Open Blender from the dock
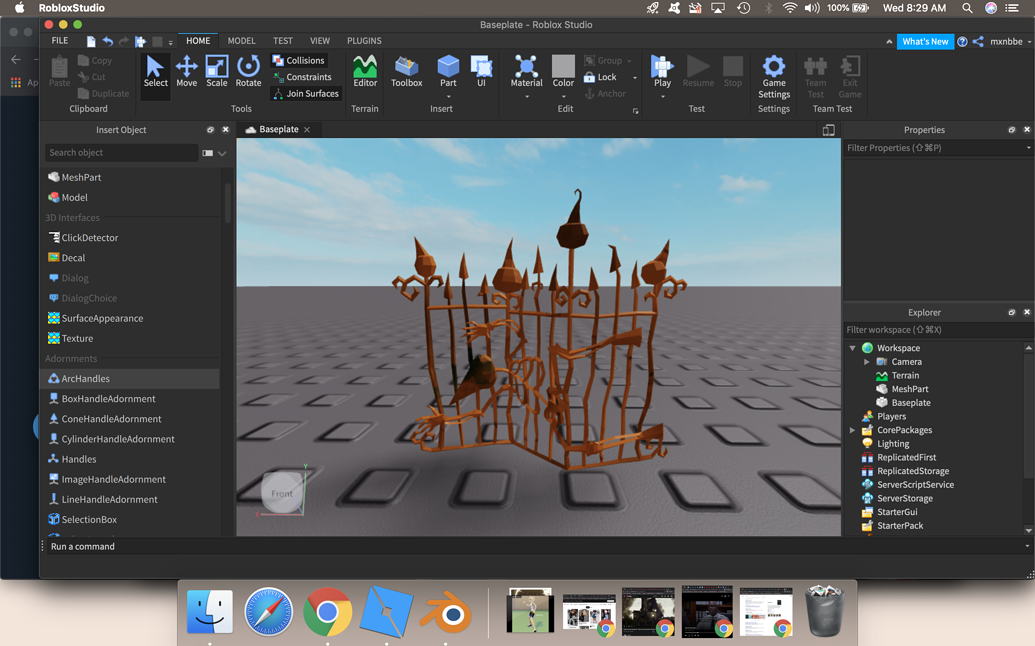The height and width of the screenshot is (646, 1035). (x=445, y=612)
